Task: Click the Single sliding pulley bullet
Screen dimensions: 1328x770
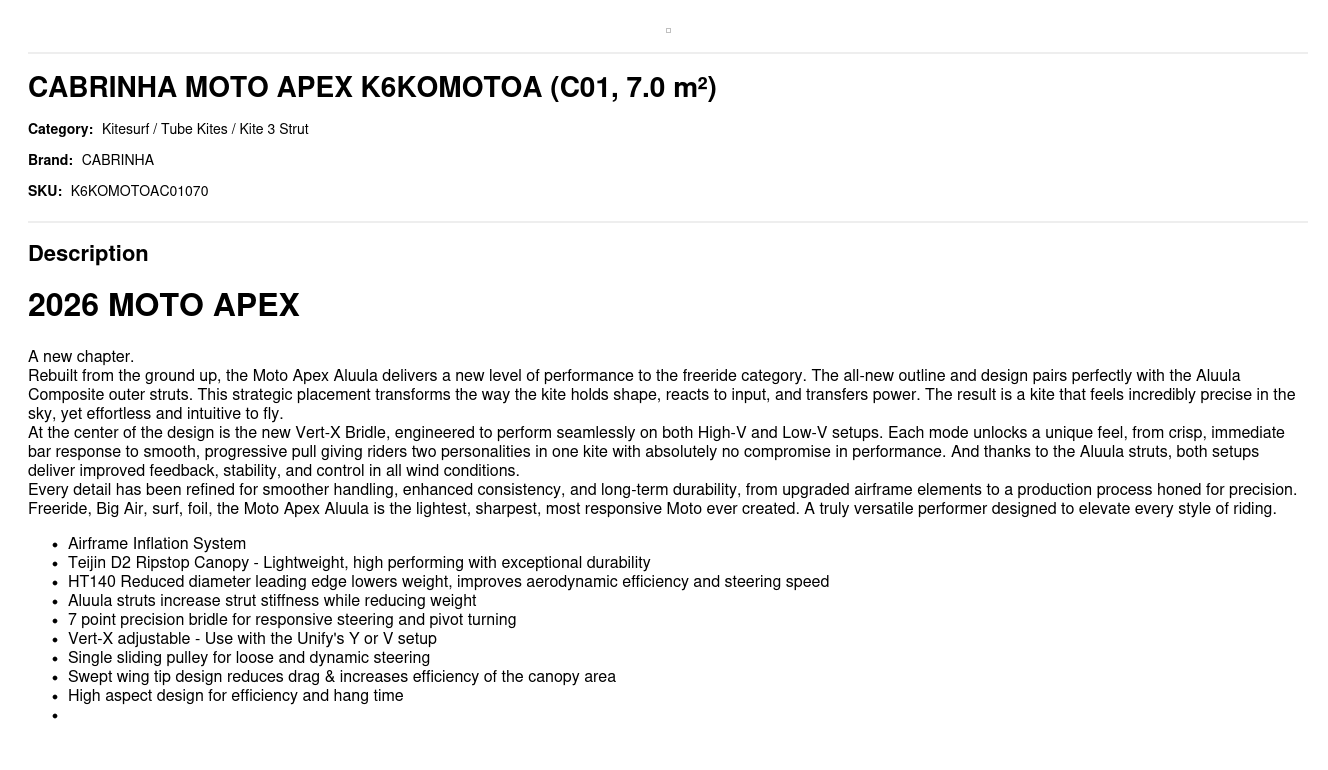Action: point(249,658)
